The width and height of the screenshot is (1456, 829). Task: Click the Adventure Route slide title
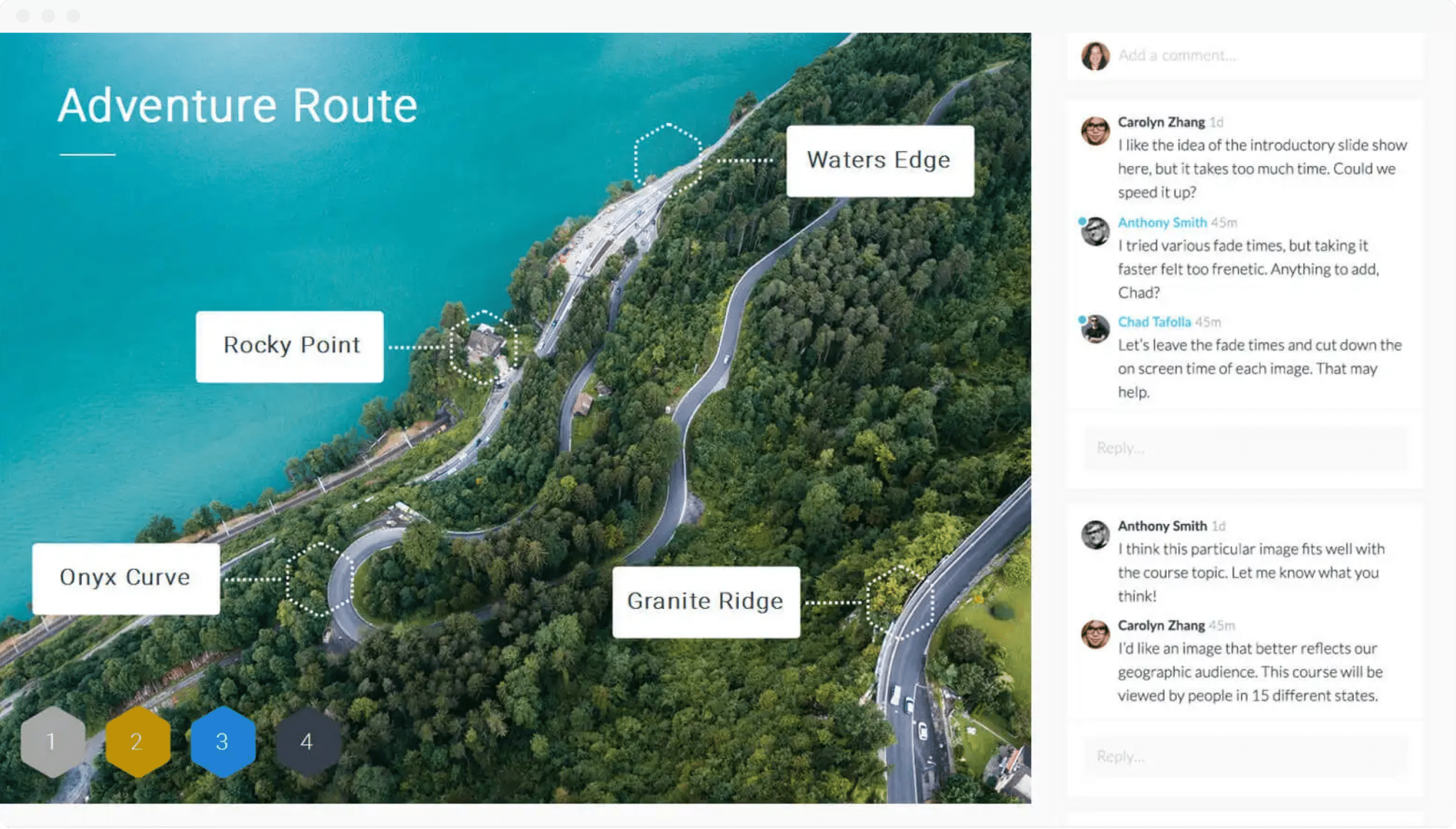[238, 105]
